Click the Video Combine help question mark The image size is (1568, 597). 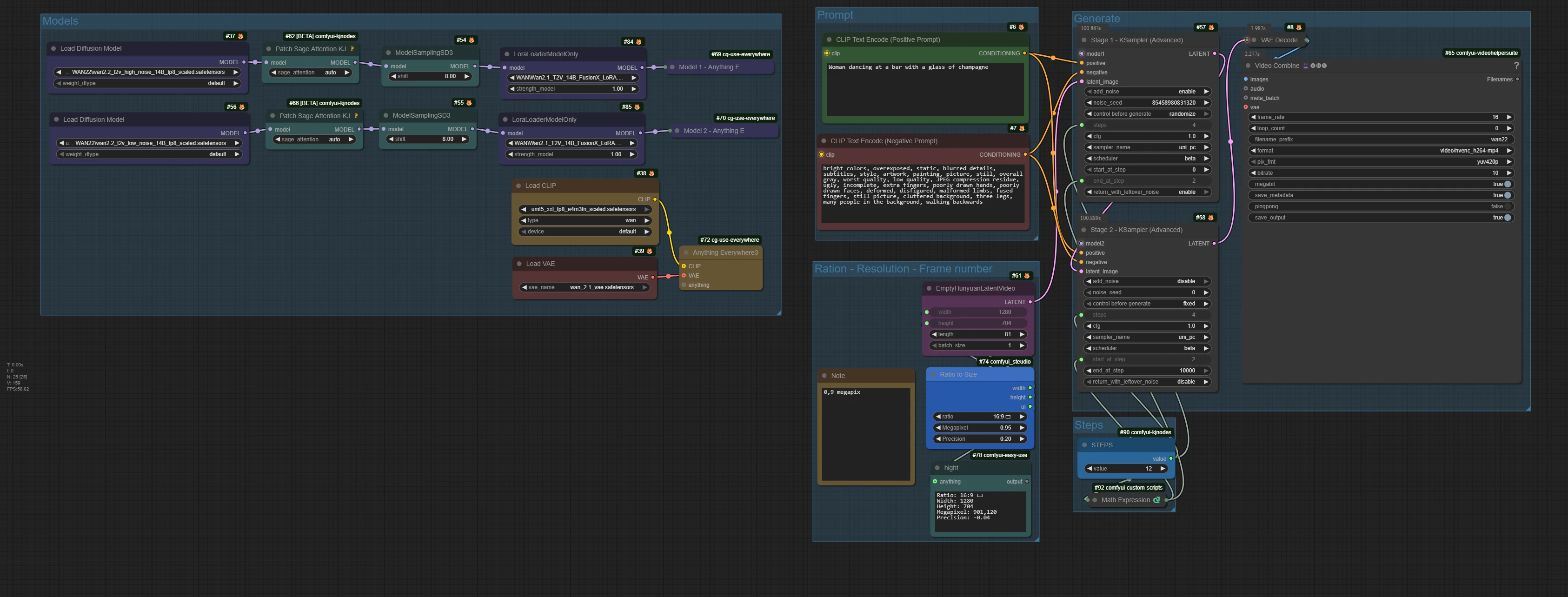(x=1516, y=66)
